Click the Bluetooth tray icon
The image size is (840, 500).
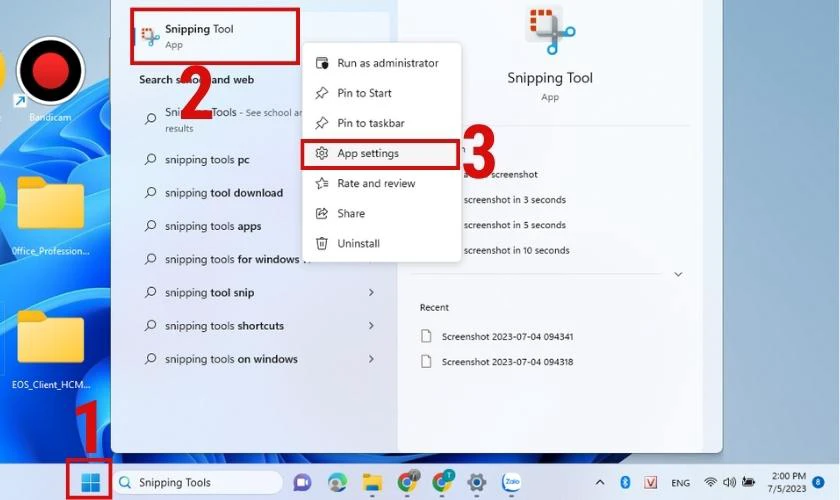[x=625, y=482]
